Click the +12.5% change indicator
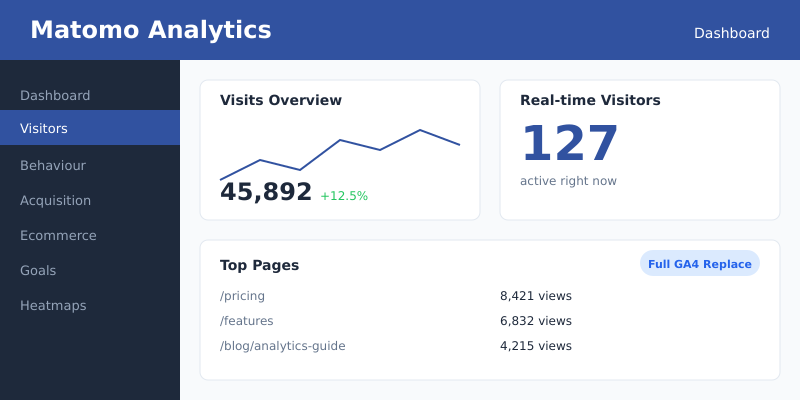This screenshot has width=800, height=400. tap(344, 196)
